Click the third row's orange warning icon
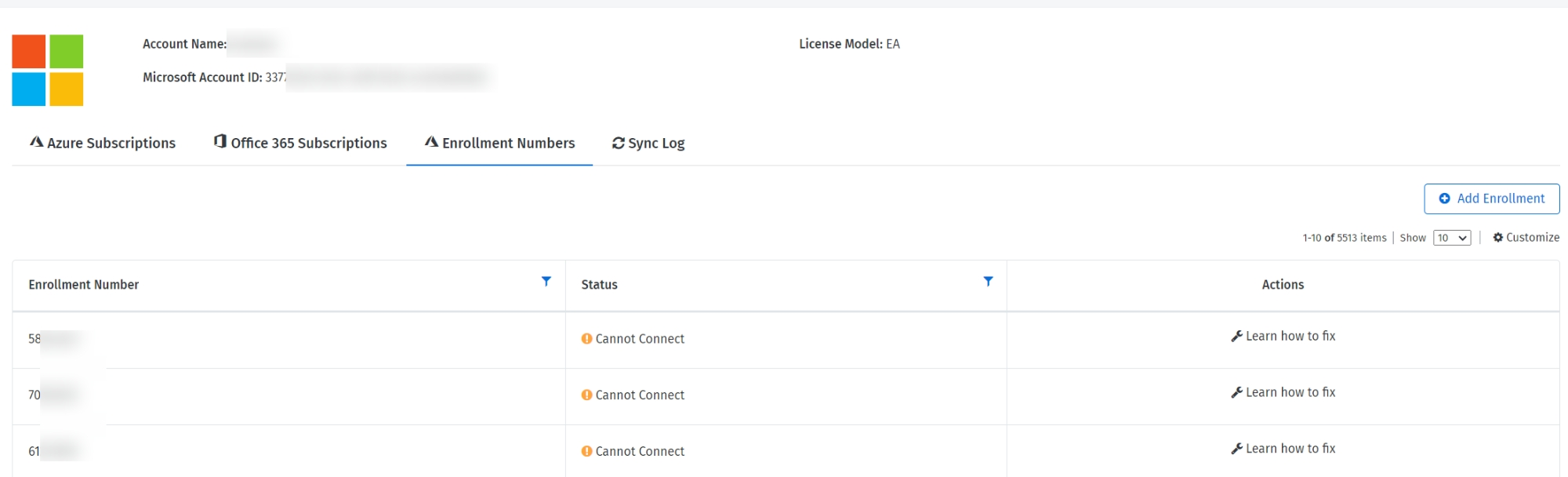 [586, 452]
